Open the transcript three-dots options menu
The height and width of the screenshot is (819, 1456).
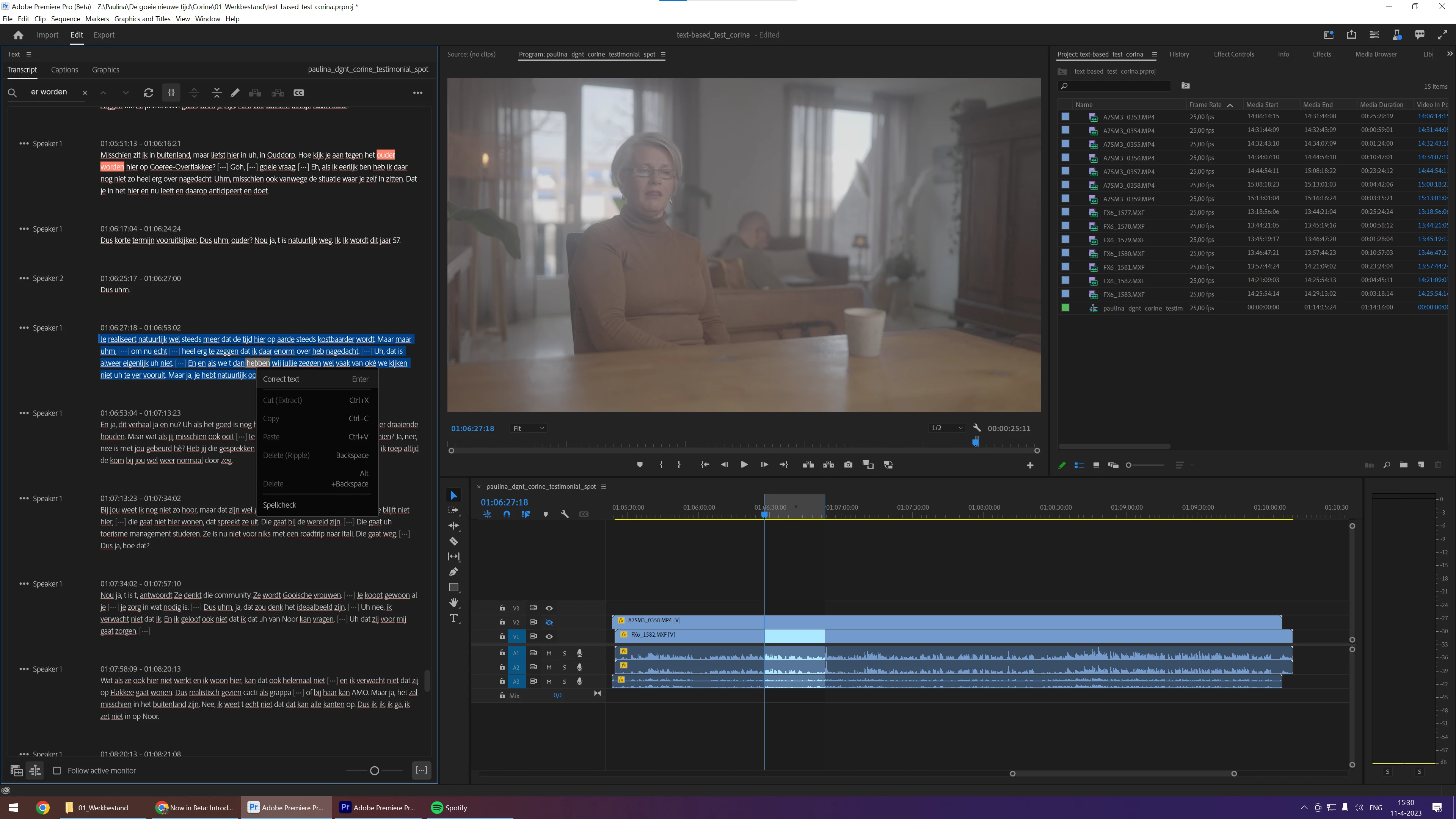(x=418, y=93)
